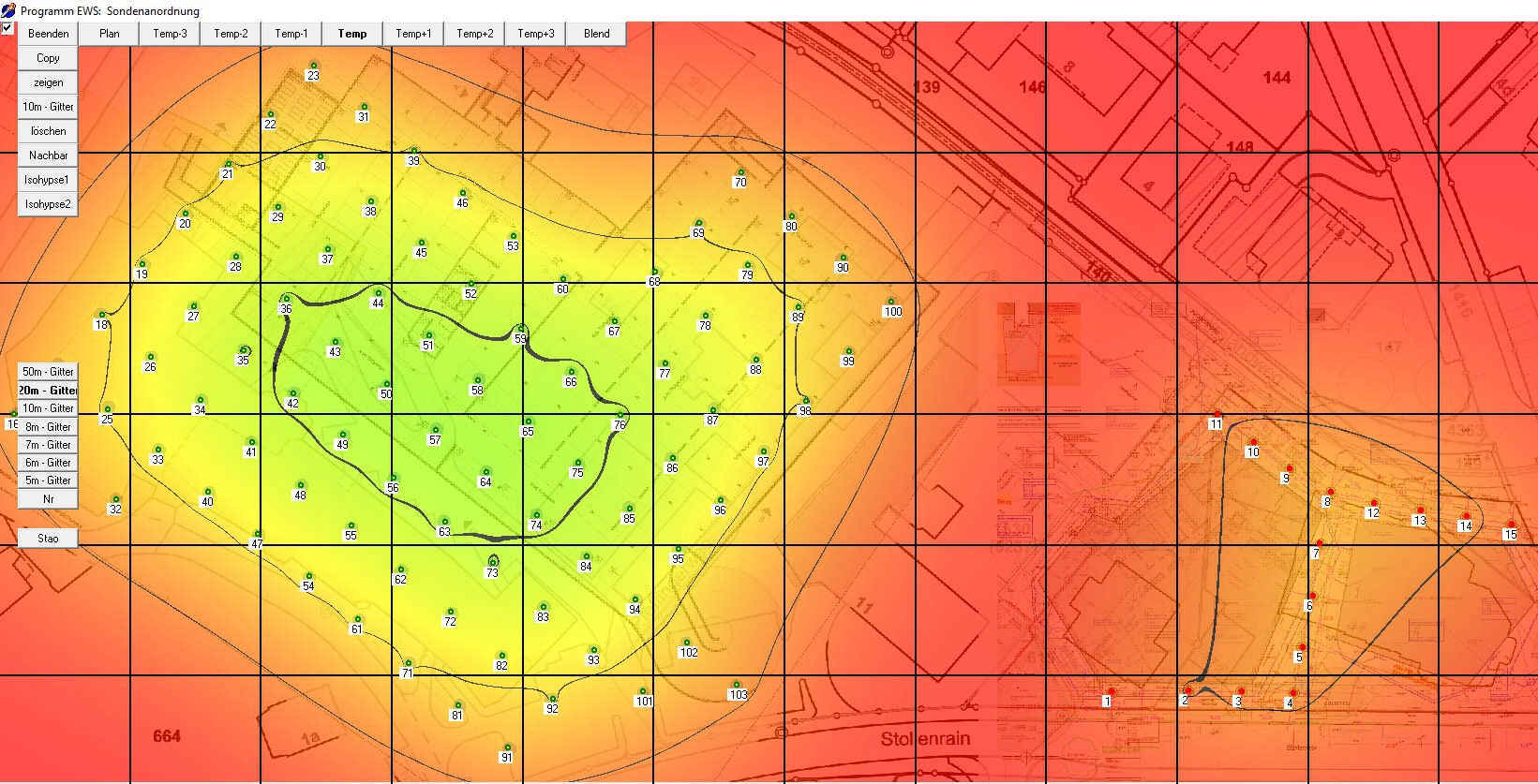Viewport: 1538px width, 784px height.
Task: Select green probe marker number 23
Action: tap(313, 66)
